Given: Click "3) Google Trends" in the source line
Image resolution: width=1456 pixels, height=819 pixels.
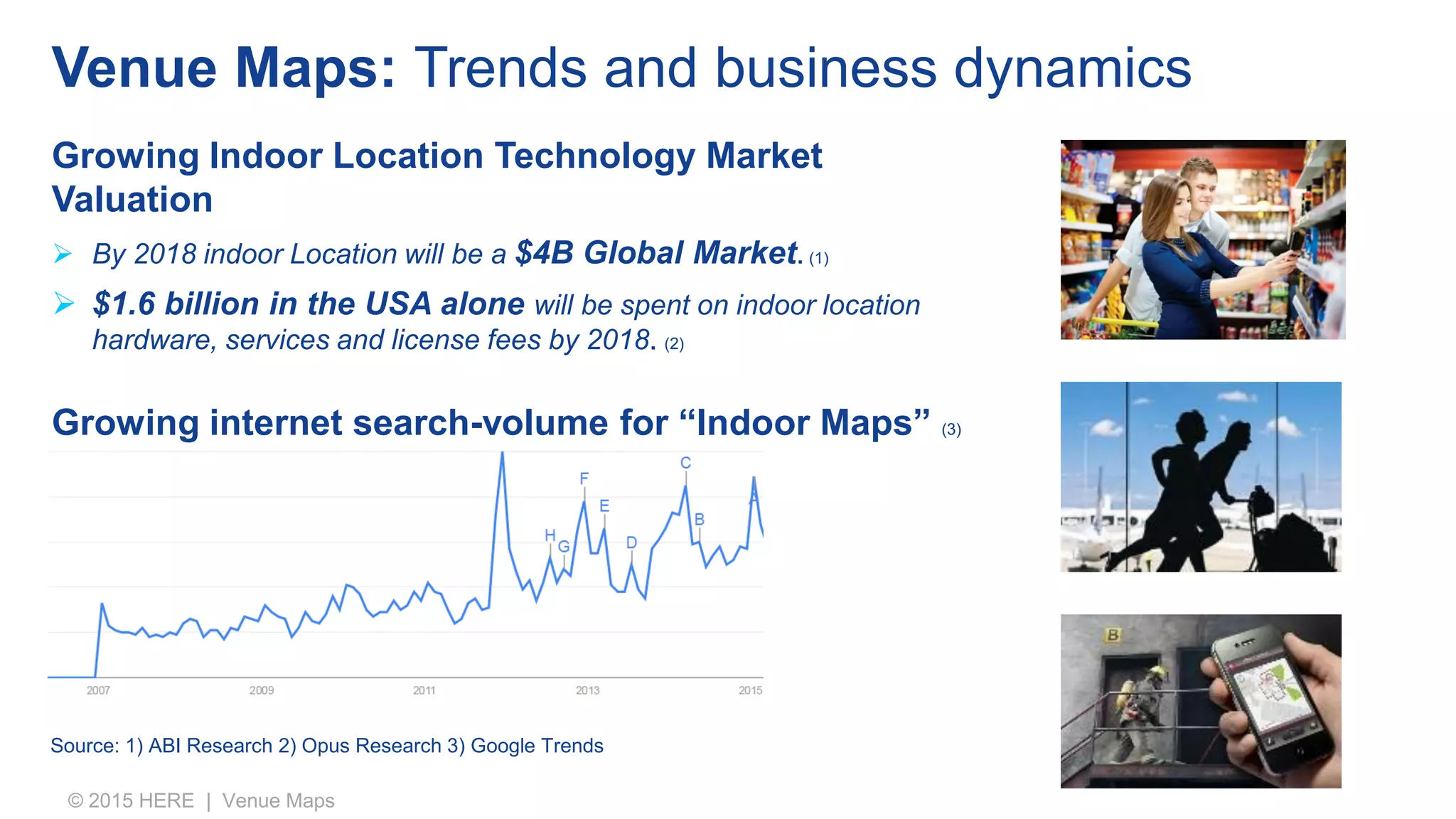Looking at the screenshot, I should 525,746.
